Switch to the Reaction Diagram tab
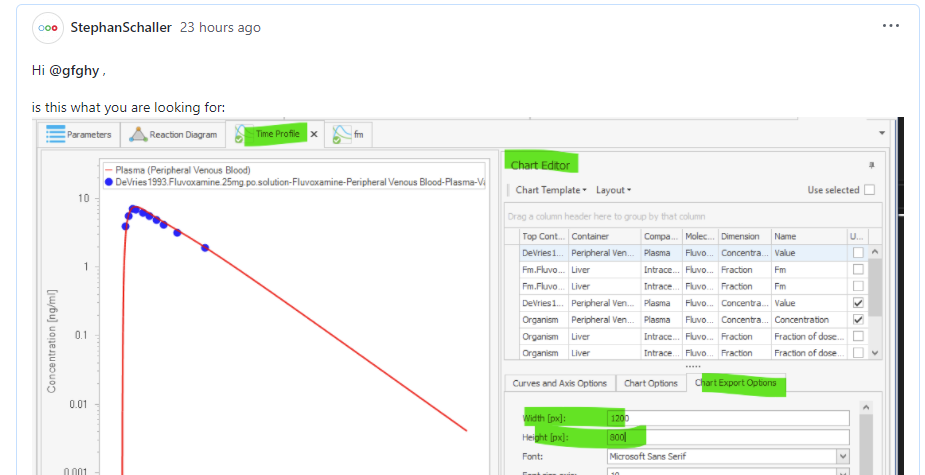Image resolution: width=925 pixels, height=475 pixels. click(x=173, y=135)
